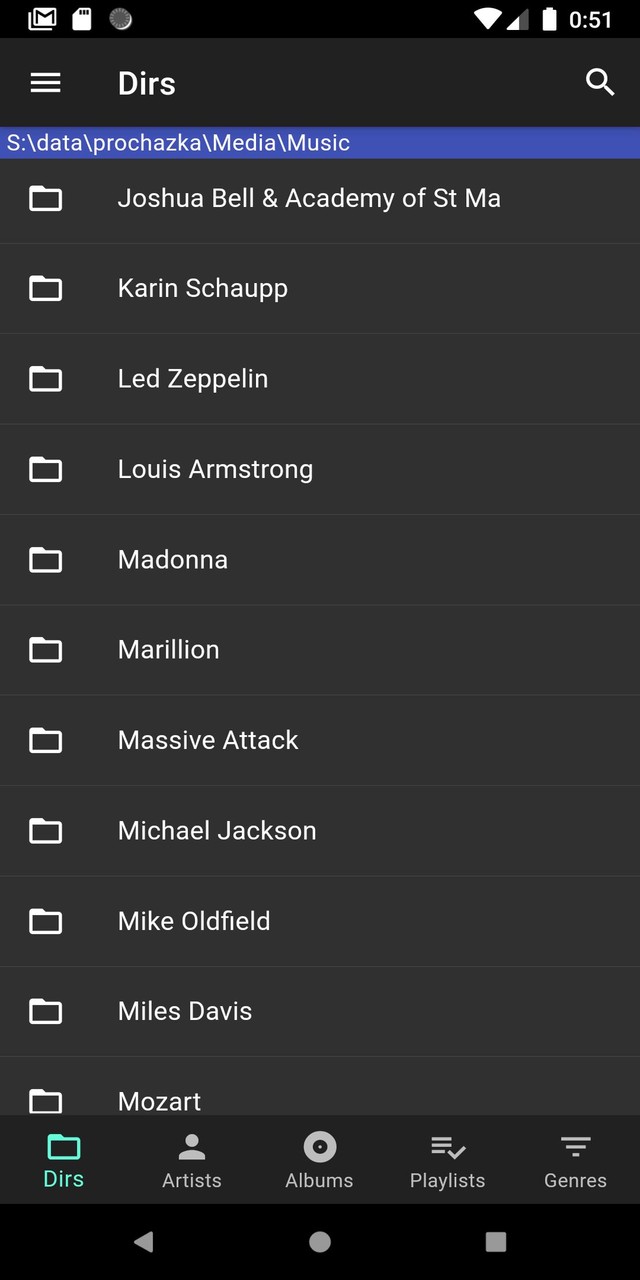Screen dimensions: 640x1280
Task: Select the Dirs tab
Action: 64,1161
